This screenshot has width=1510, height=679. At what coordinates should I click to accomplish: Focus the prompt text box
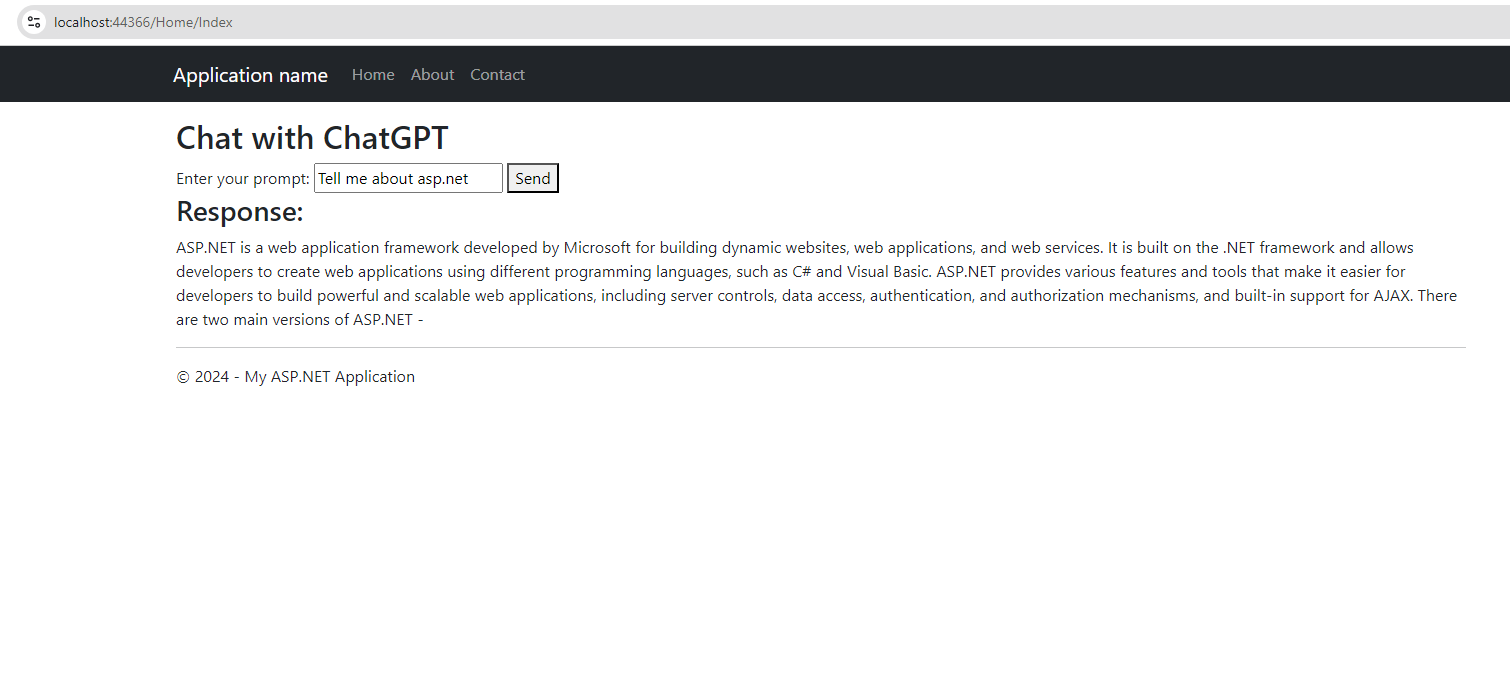(x=408, y=179)
